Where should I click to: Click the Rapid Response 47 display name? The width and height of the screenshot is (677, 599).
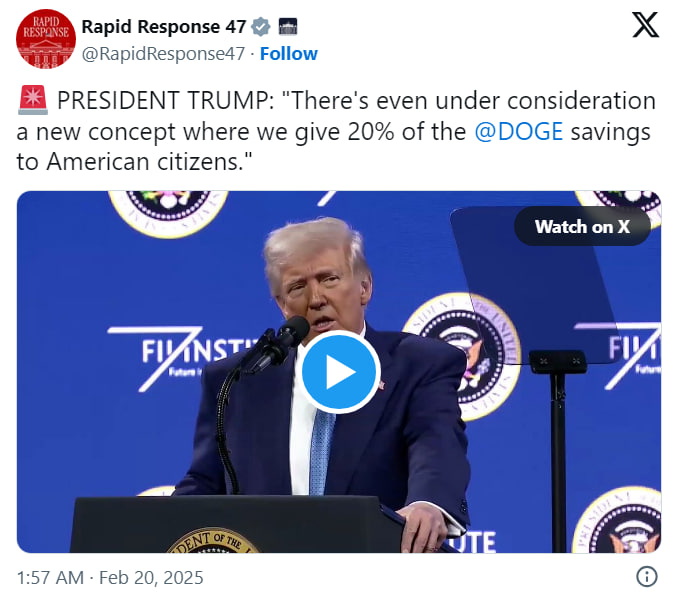click(164, 26)
